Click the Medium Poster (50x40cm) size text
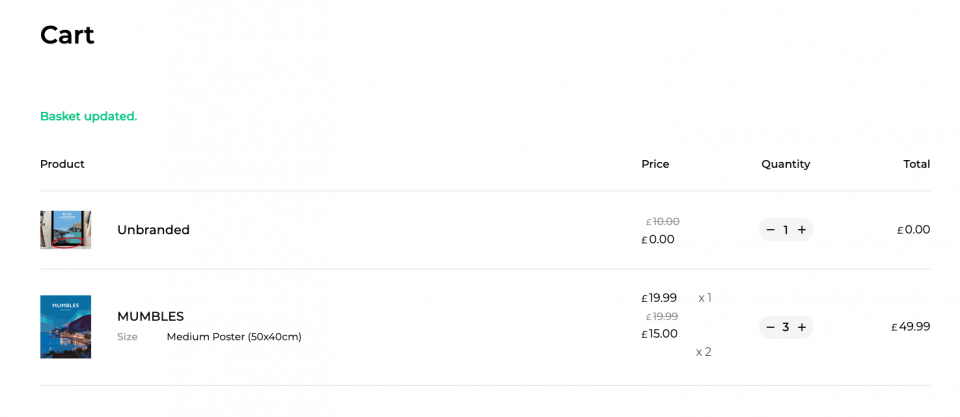 [234, 337]
